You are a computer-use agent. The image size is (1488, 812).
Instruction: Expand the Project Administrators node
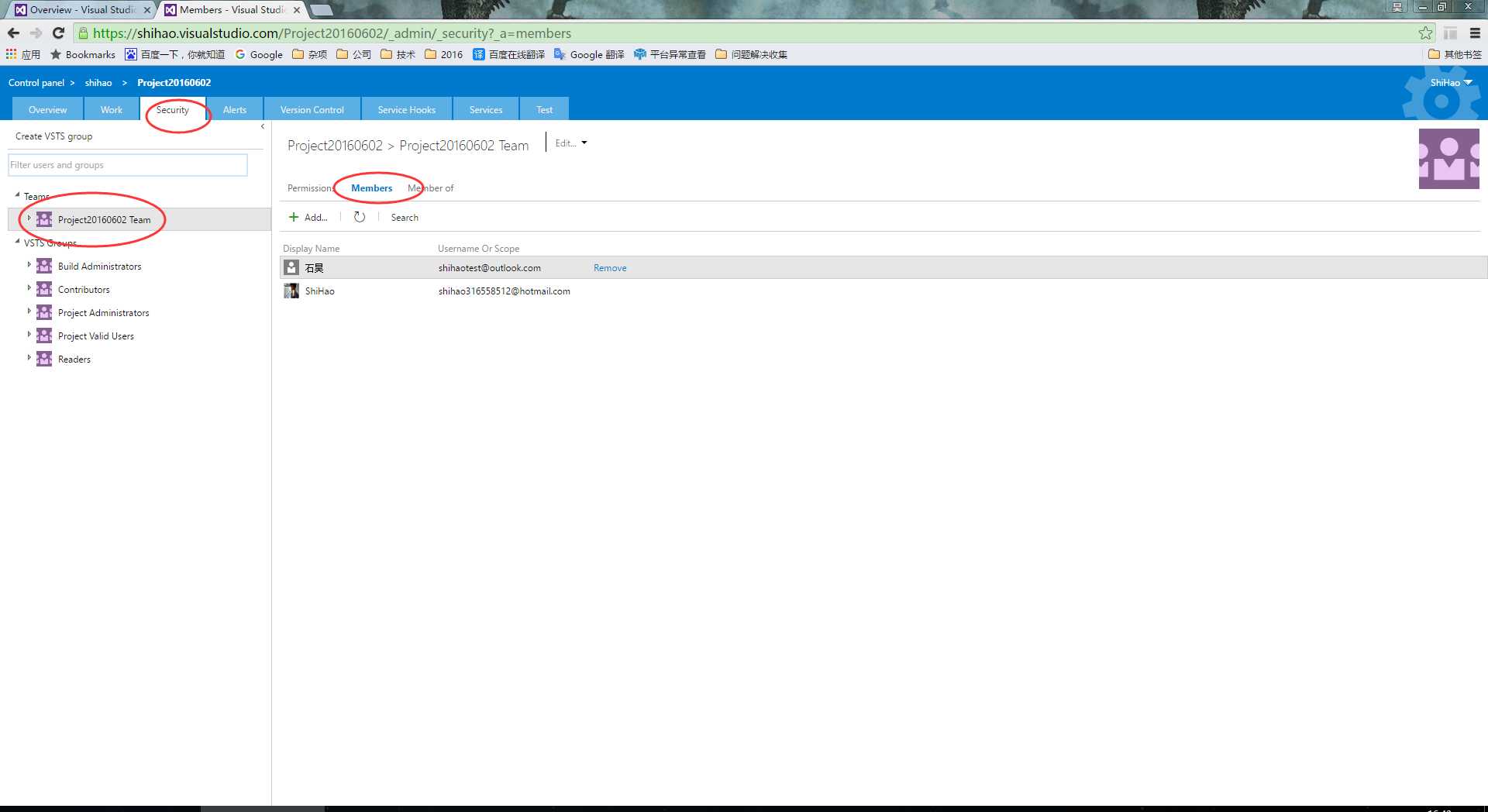point(29,311)
